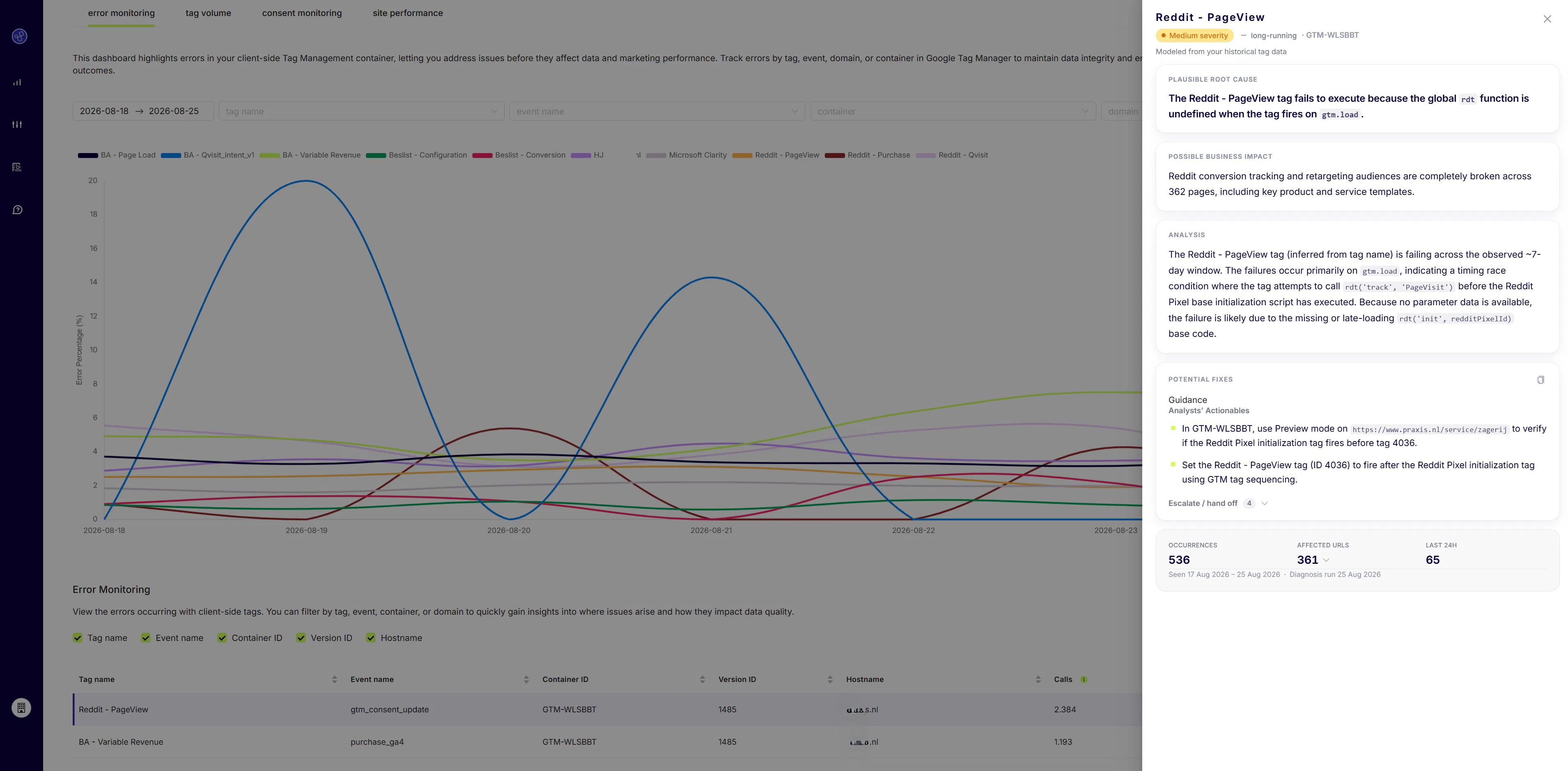Toggle BA - Page Load legend series
This screenshot has height=771, width=1568.
117,155
